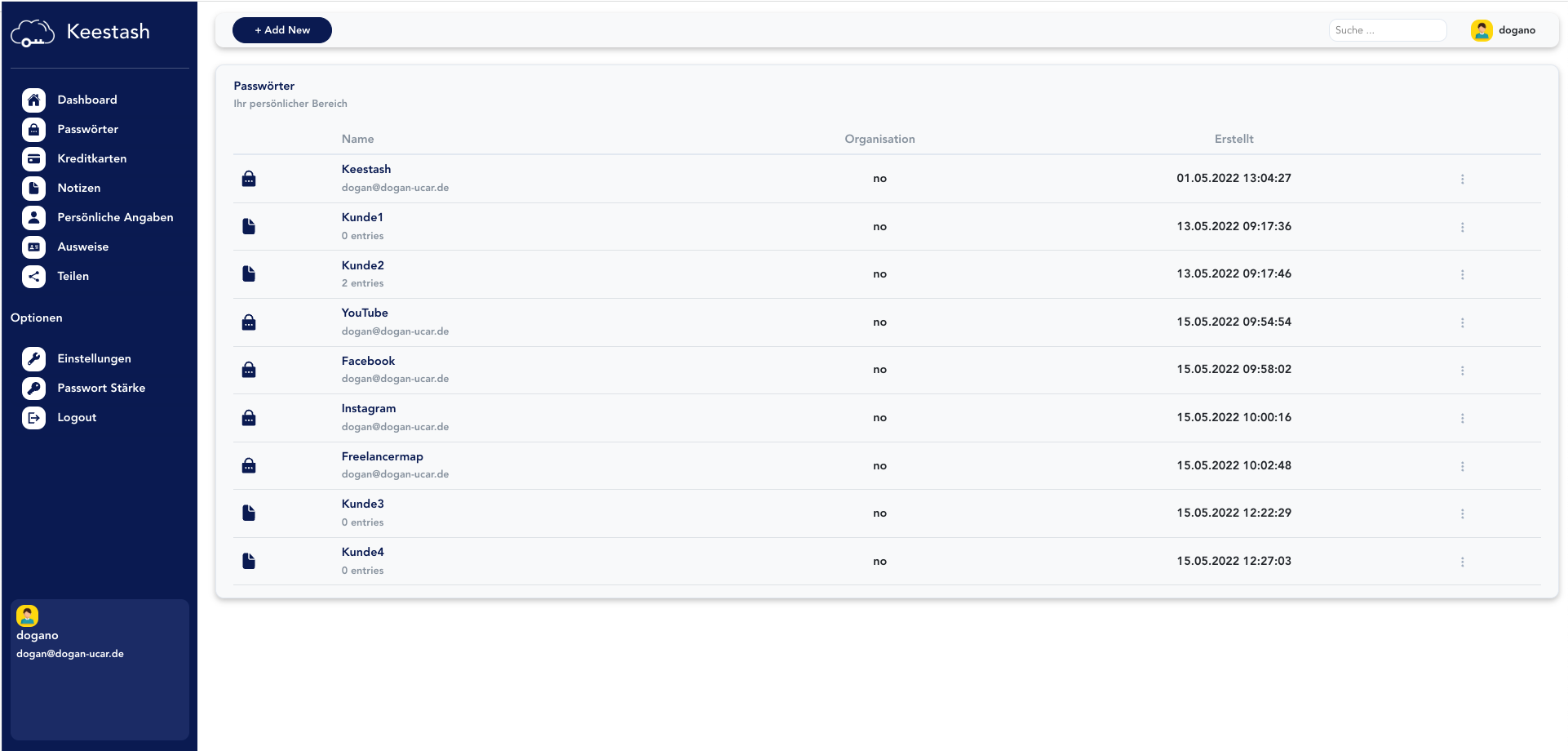
Task: Open the Persönliche Angaben person icon
Action: (33, 217)
